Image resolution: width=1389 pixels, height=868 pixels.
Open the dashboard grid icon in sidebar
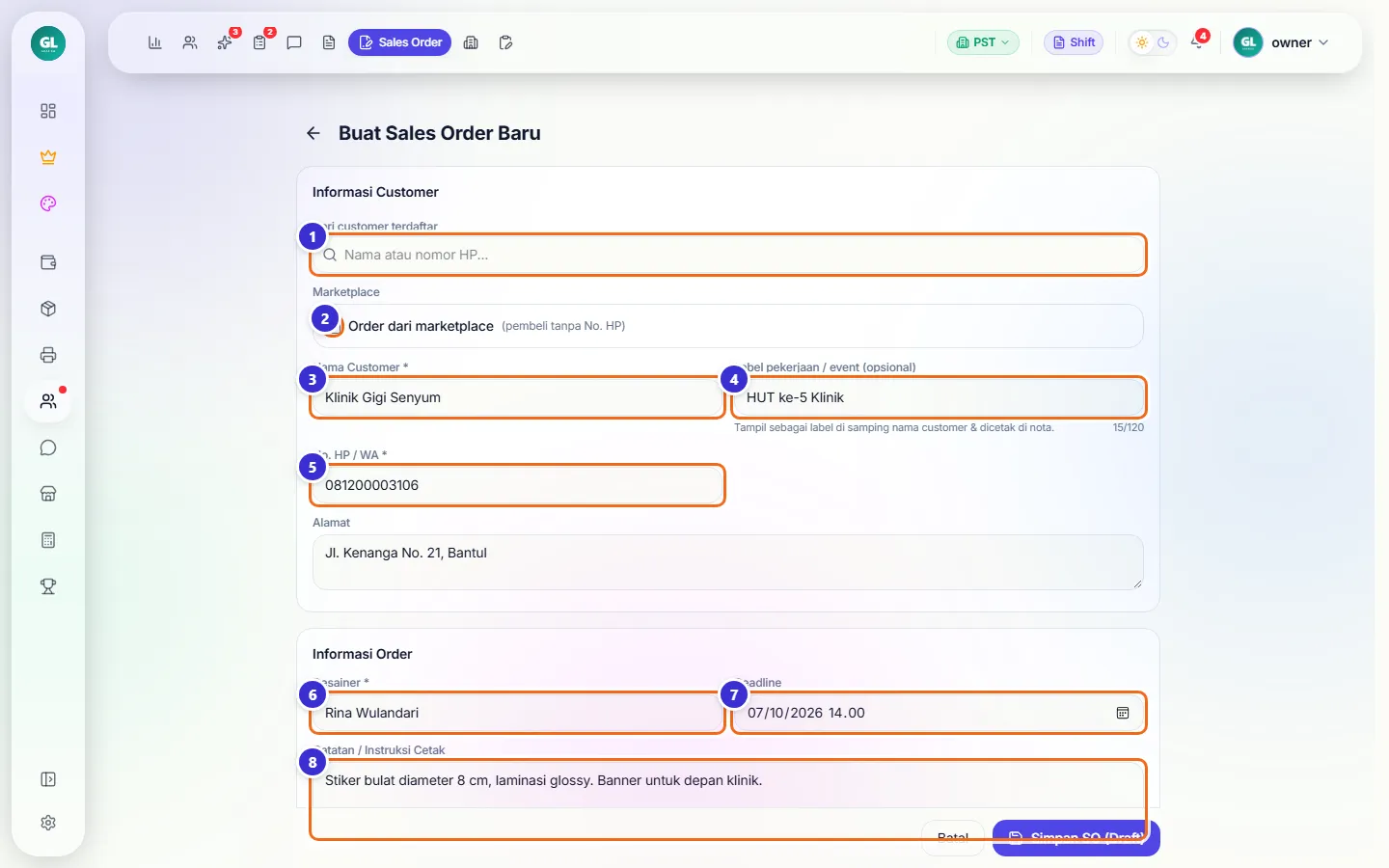tap(48, 111)
